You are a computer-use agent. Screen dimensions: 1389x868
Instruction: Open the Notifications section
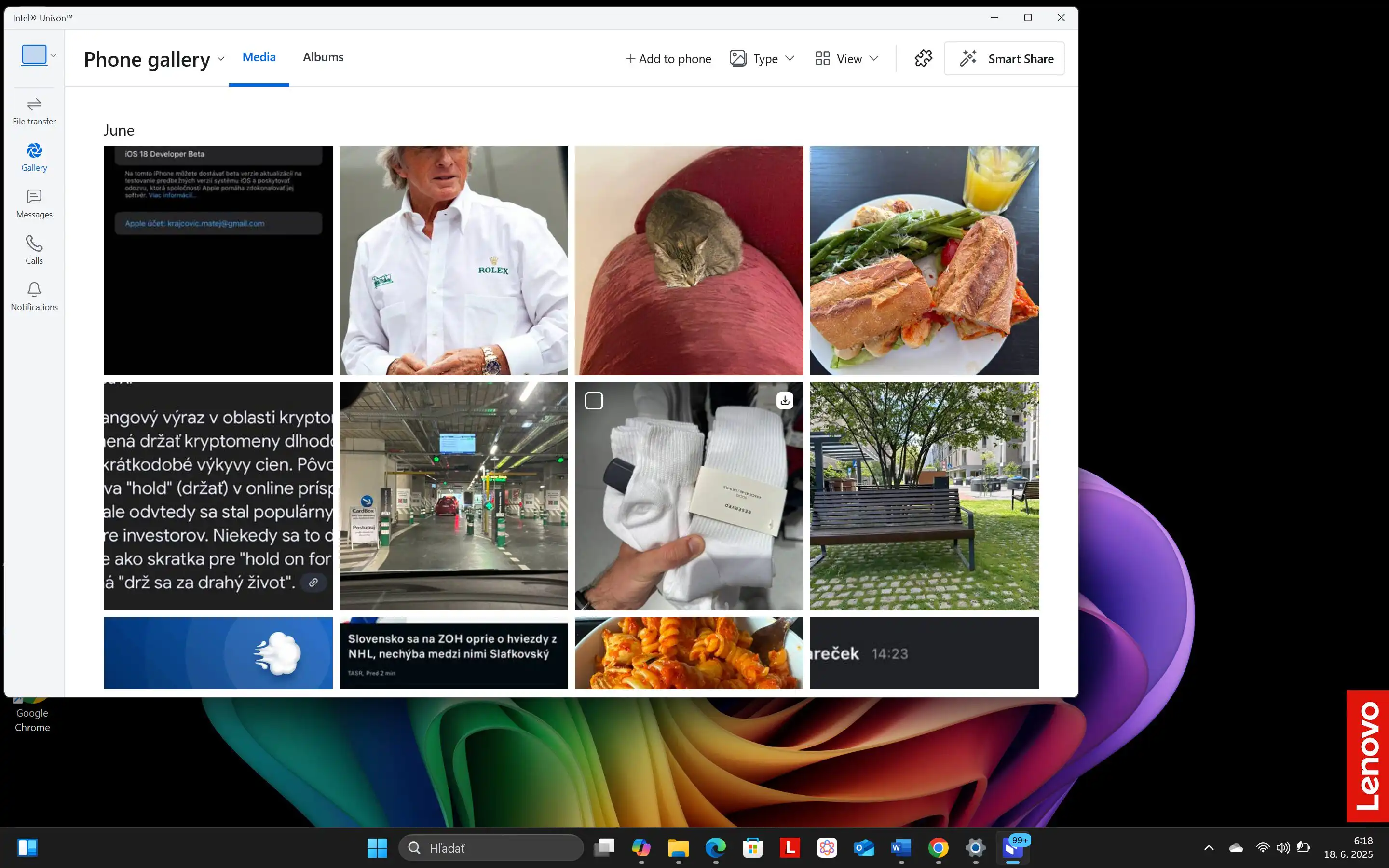coord(34,296)
